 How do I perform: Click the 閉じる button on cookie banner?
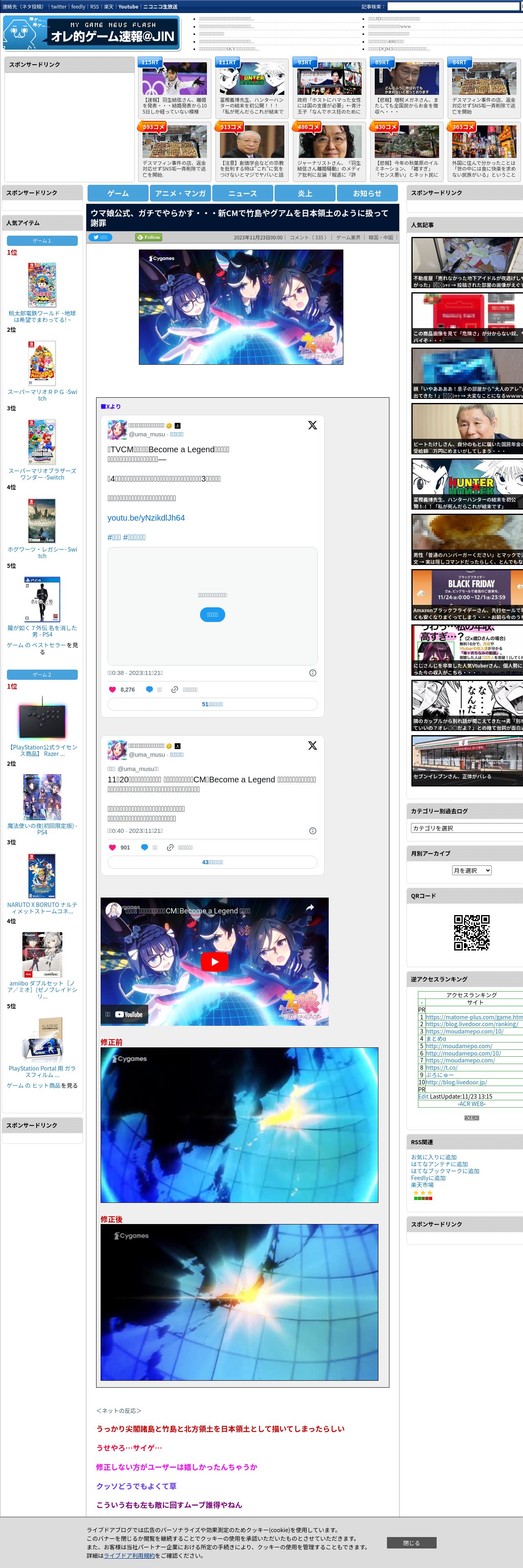pos(411,1542)
